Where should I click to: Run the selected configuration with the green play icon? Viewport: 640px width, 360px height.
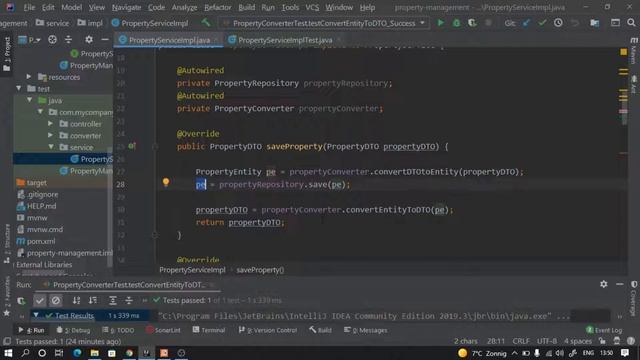pos(440,23)
